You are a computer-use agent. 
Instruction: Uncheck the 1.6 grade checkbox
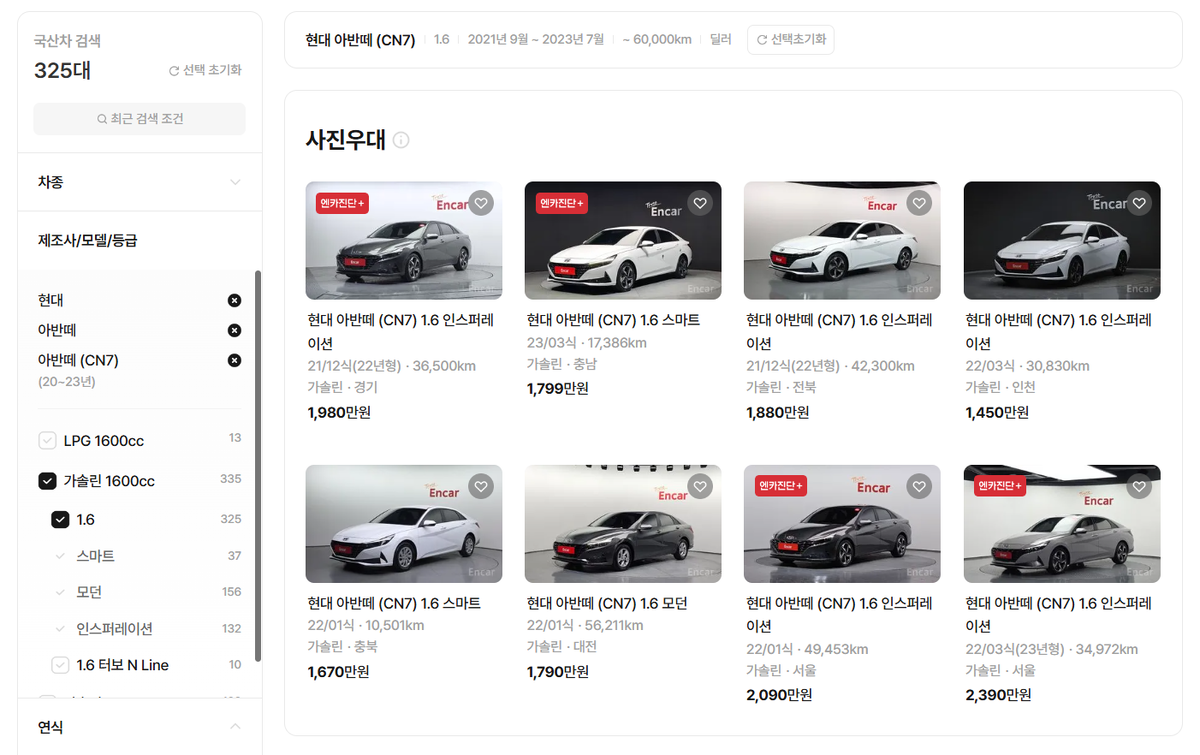[x=60, y=520]
